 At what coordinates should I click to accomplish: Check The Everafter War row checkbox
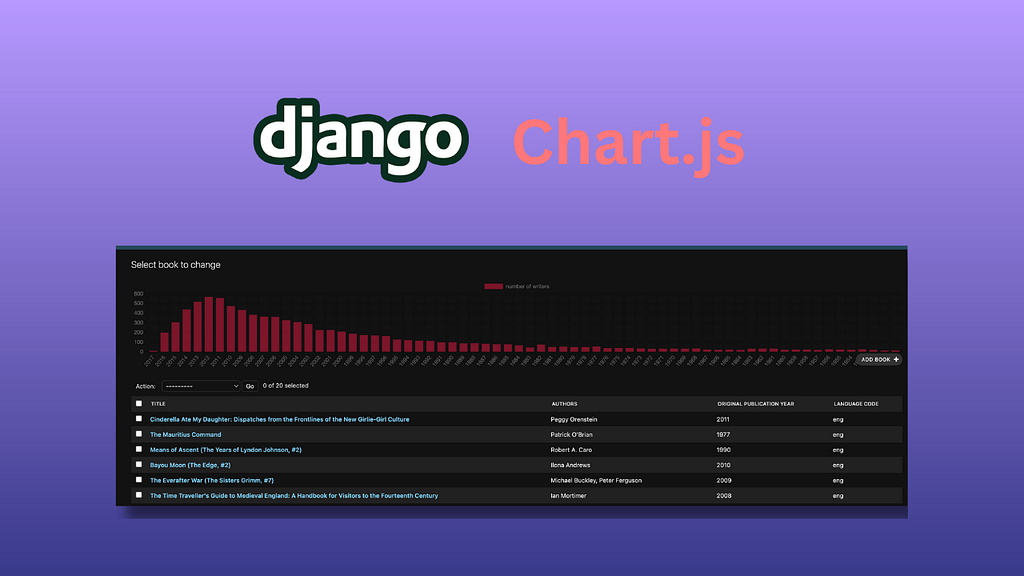138,479
